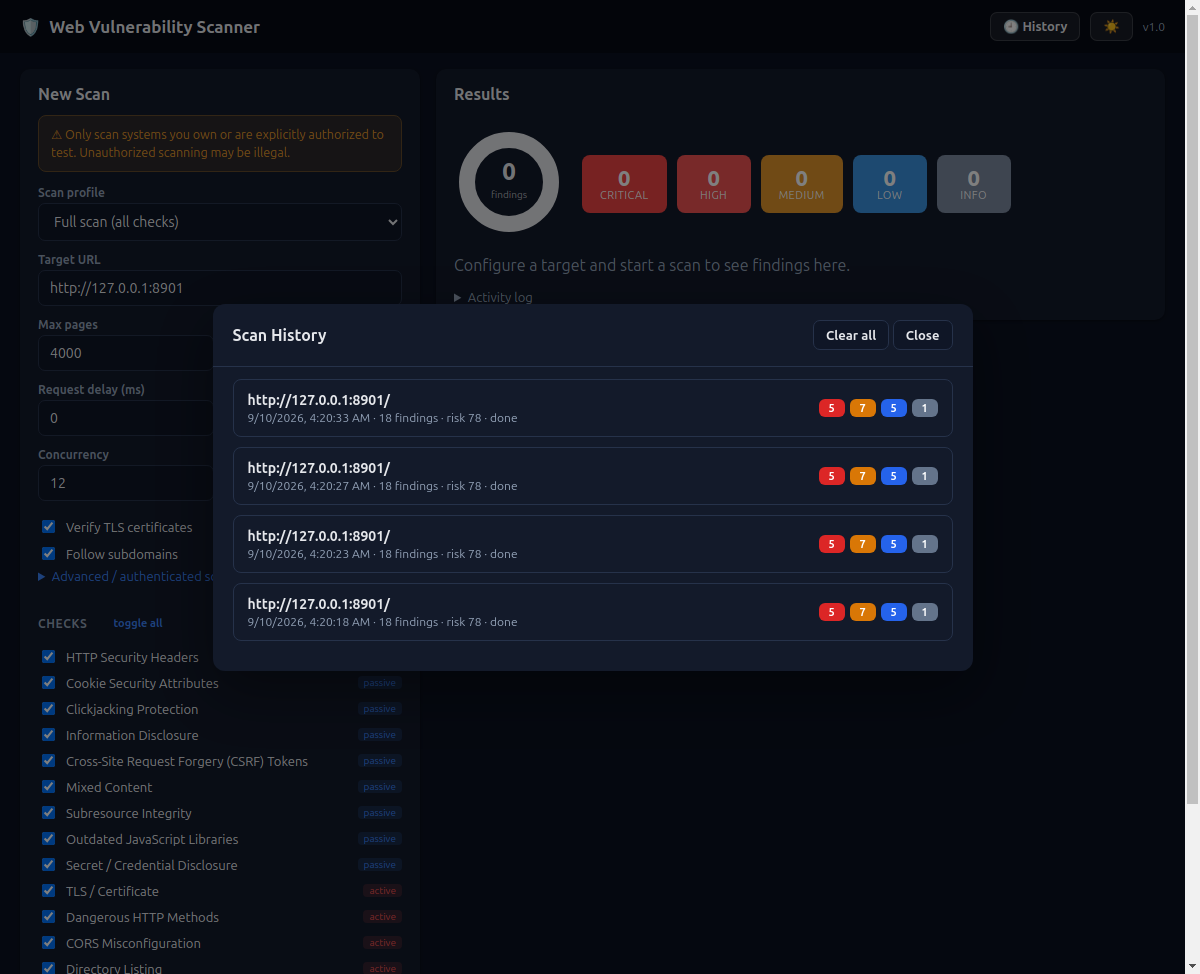Screen dimensions: 1200x974
Task: Click active tag beside TLS / Certificate
Action: [x=383, y=891]
